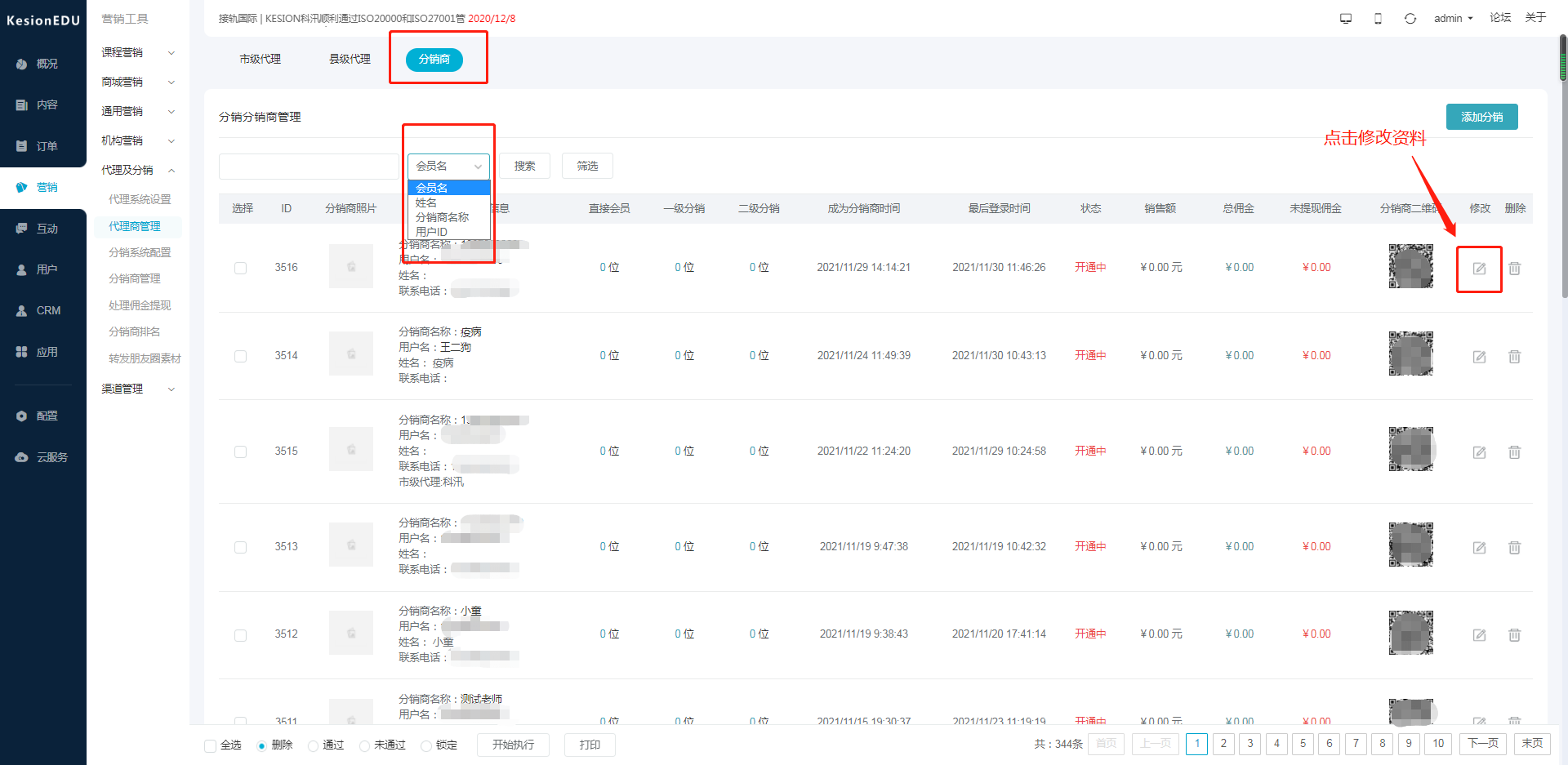Click the 开始执行 button
The width and height of the screenshot is (1568, 765).
[513, 745]
